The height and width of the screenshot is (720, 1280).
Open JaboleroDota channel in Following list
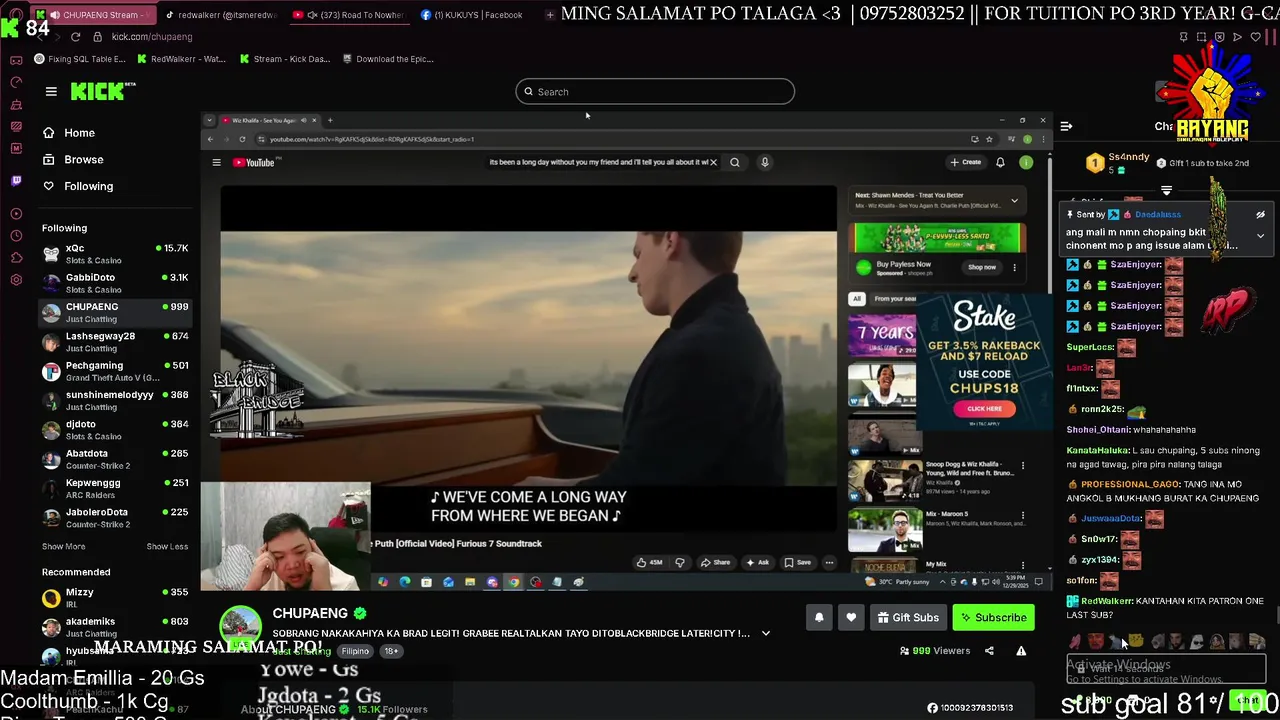115,518
